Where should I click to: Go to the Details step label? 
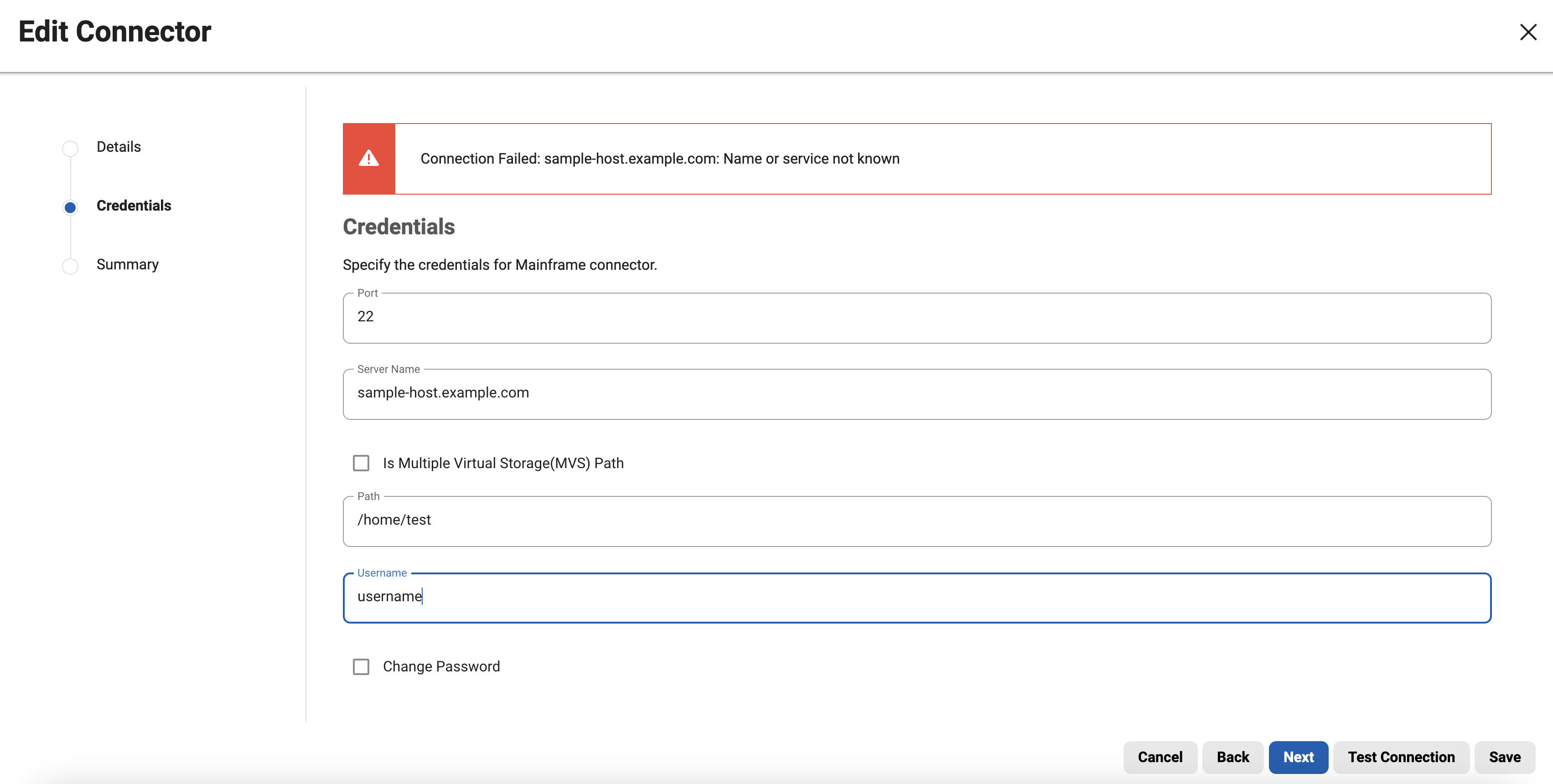coord(119,146)
